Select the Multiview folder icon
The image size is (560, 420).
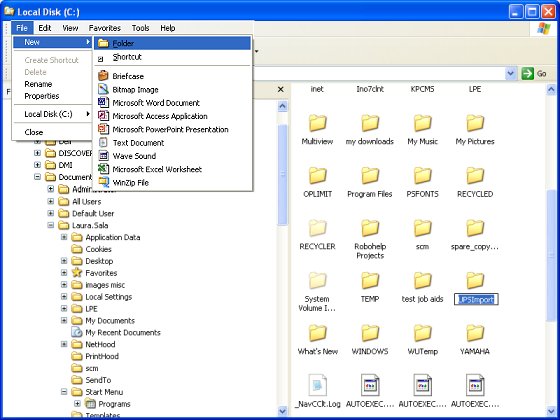pos(318,123)
